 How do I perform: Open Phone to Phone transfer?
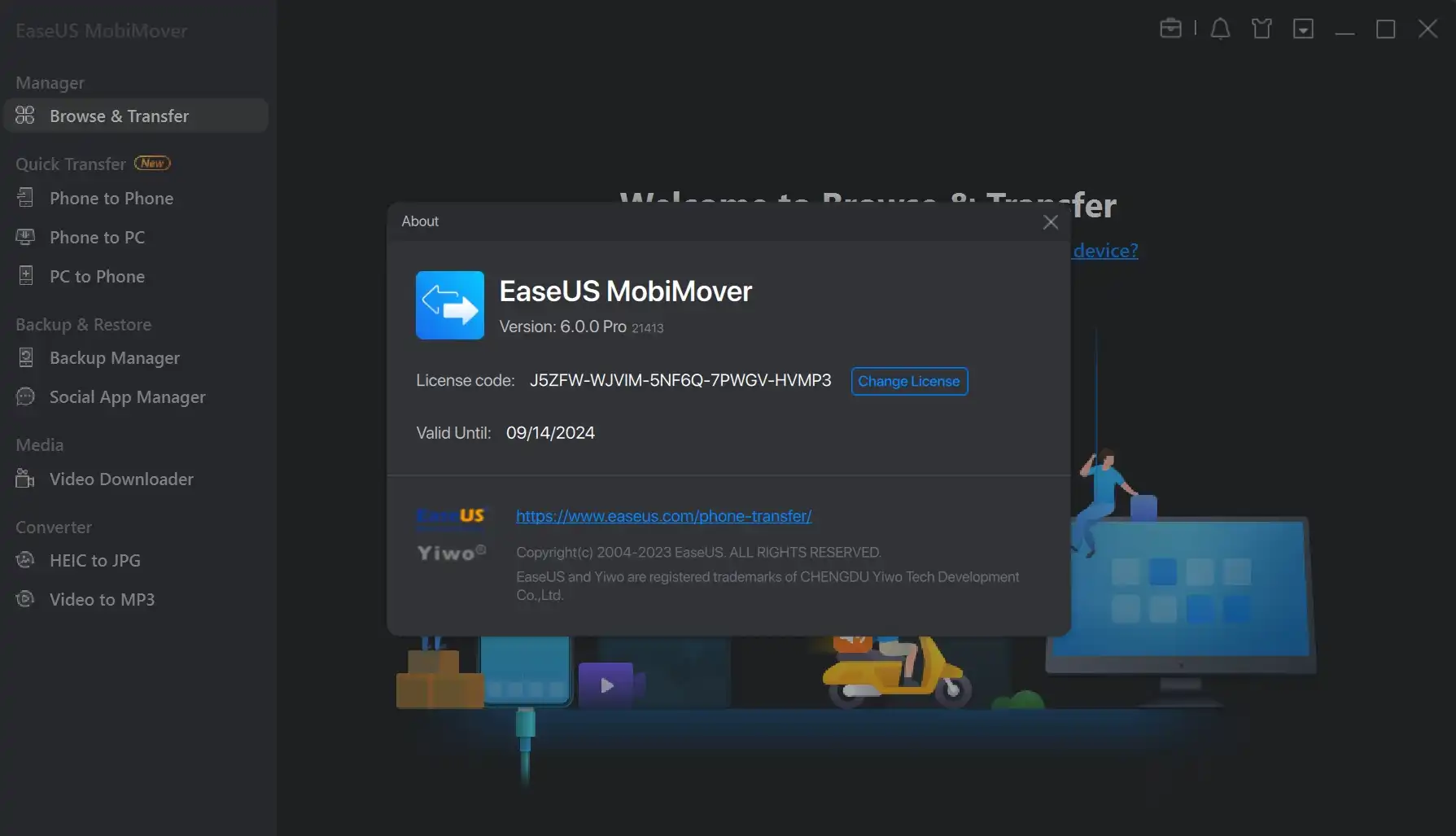point(111,199)
